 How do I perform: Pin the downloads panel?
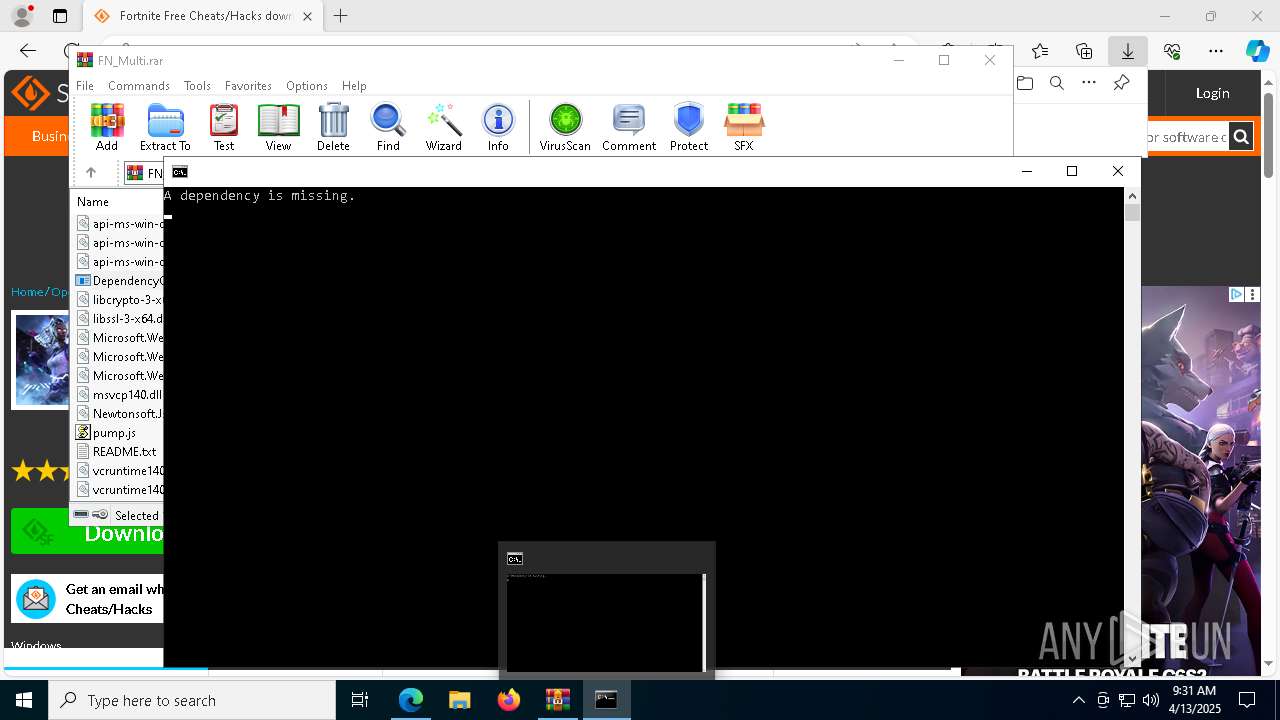[1121, 83]
